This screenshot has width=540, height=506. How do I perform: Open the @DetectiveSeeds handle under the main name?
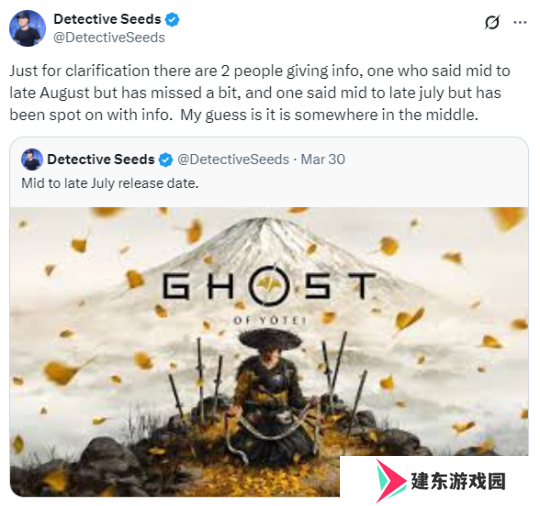[x=109, y=38]
